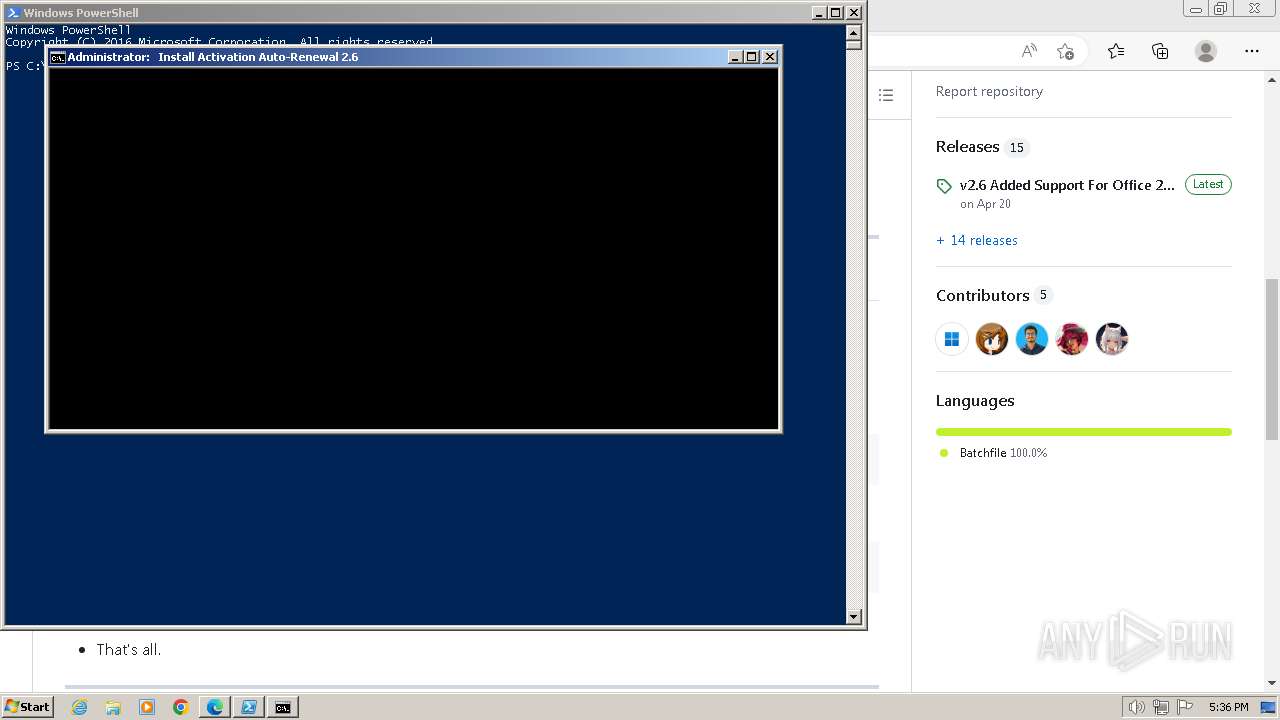This screenshot has height=720, width=1280.
Task: Switch to Microsoft Edge in taskbar
Action: (215, 707)
